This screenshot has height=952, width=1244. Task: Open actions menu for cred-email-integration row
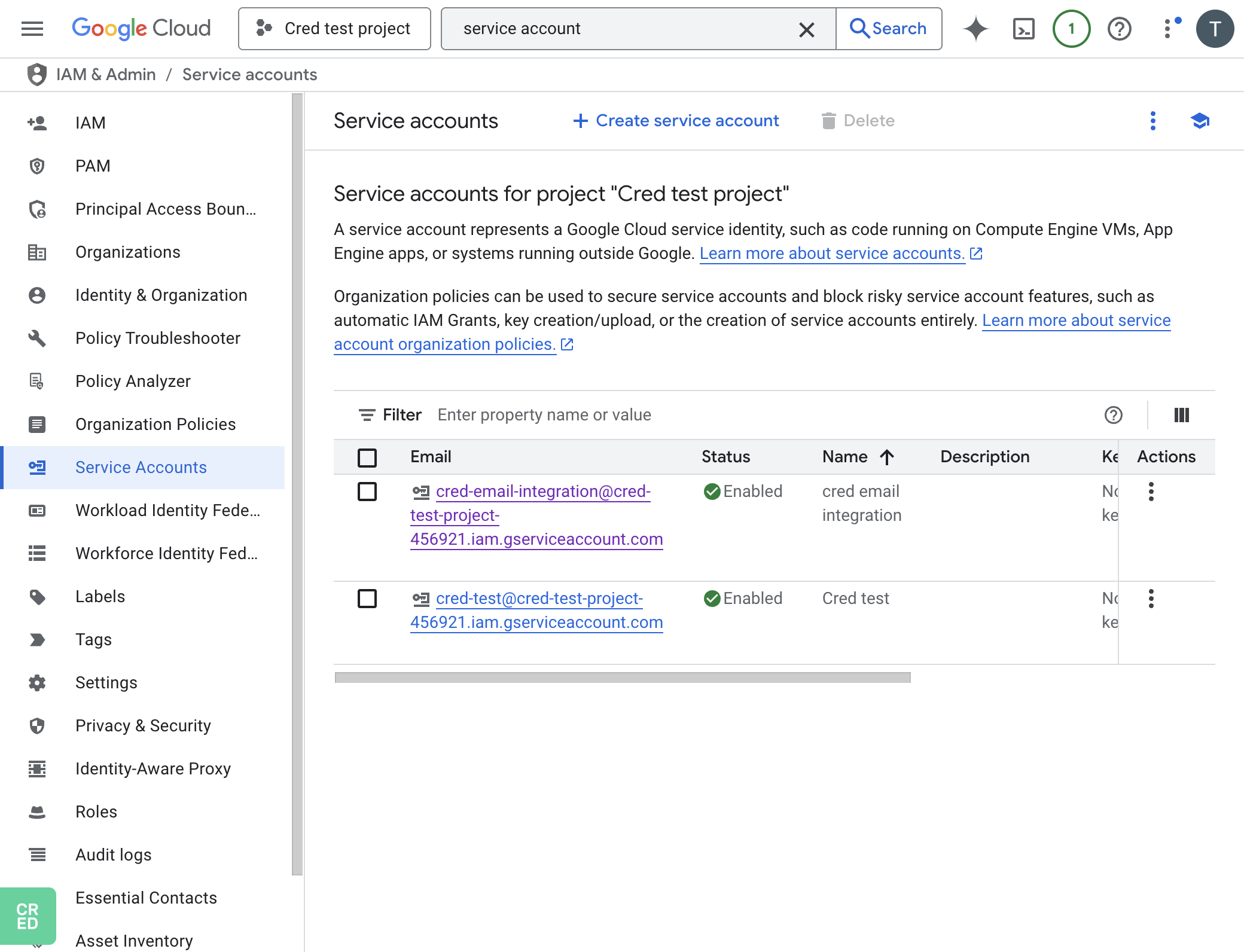coord(1151,492)
